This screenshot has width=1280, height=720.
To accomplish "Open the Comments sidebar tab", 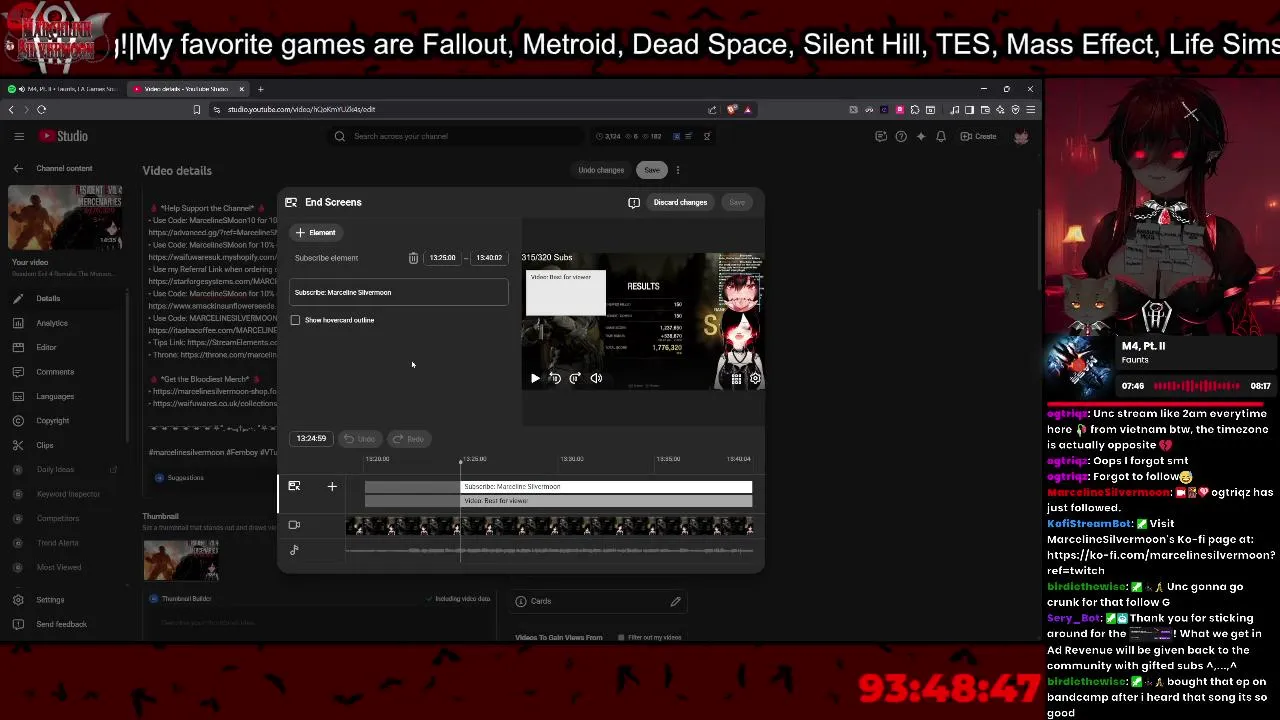I will pyautogui.click(x=64, y=372).
